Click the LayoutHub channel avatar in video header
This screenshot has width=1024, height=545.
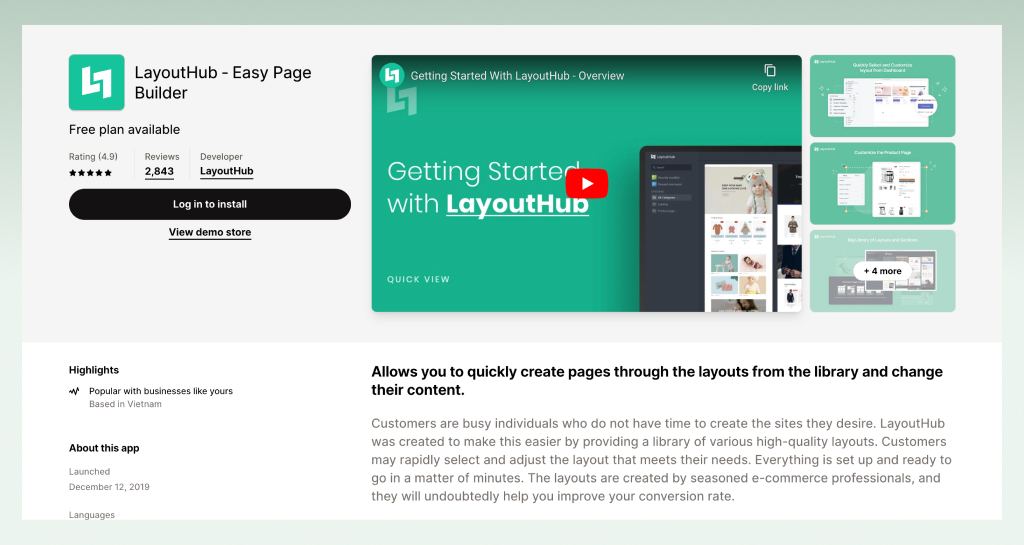coord(392,76)
